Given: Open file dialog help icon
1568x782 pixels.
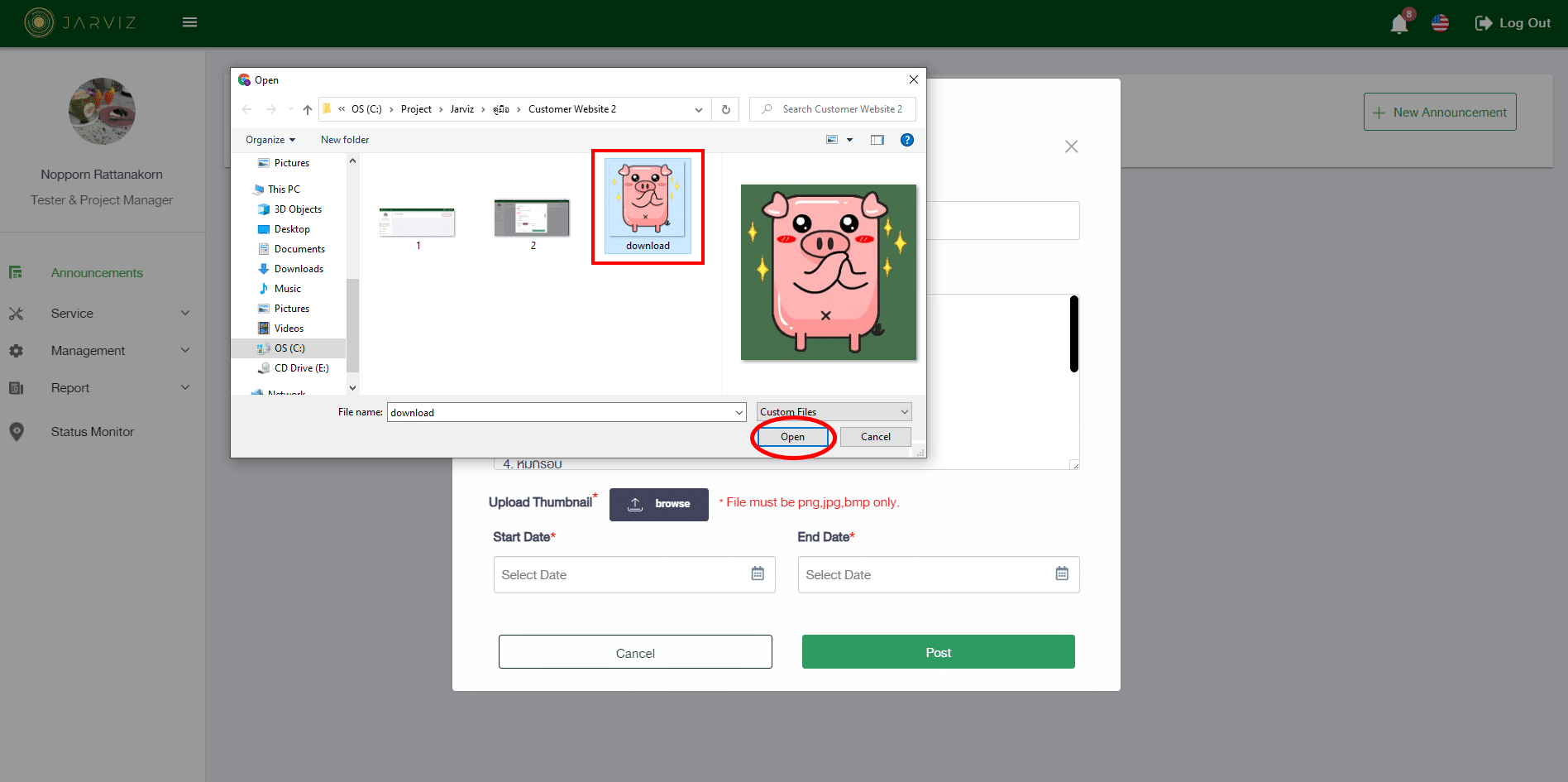Looking at the screenshot, I should coord(907,140).
